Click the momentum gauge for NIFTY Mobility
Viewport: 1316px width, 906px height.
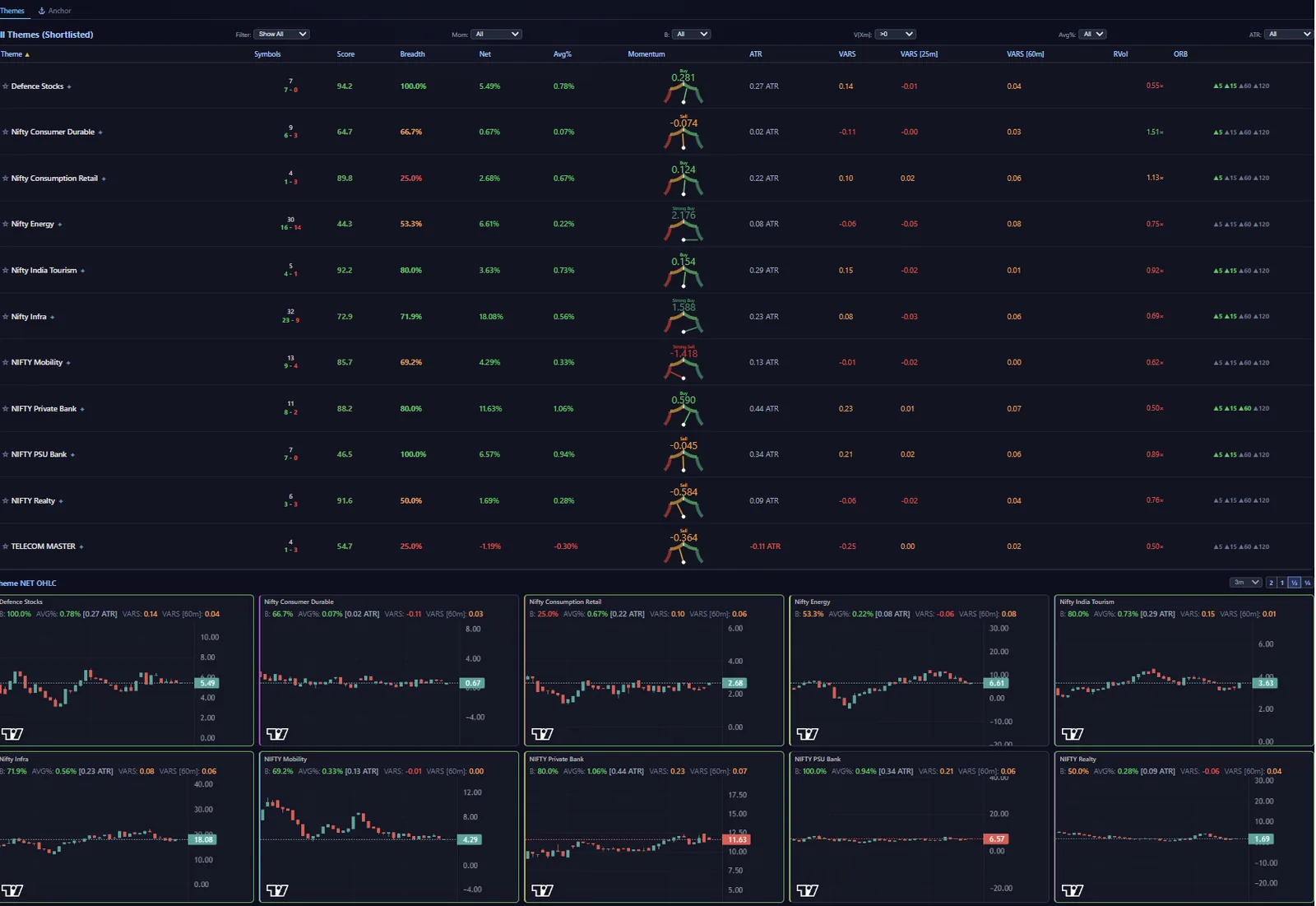pyautogui.click(x=683, y=363)
